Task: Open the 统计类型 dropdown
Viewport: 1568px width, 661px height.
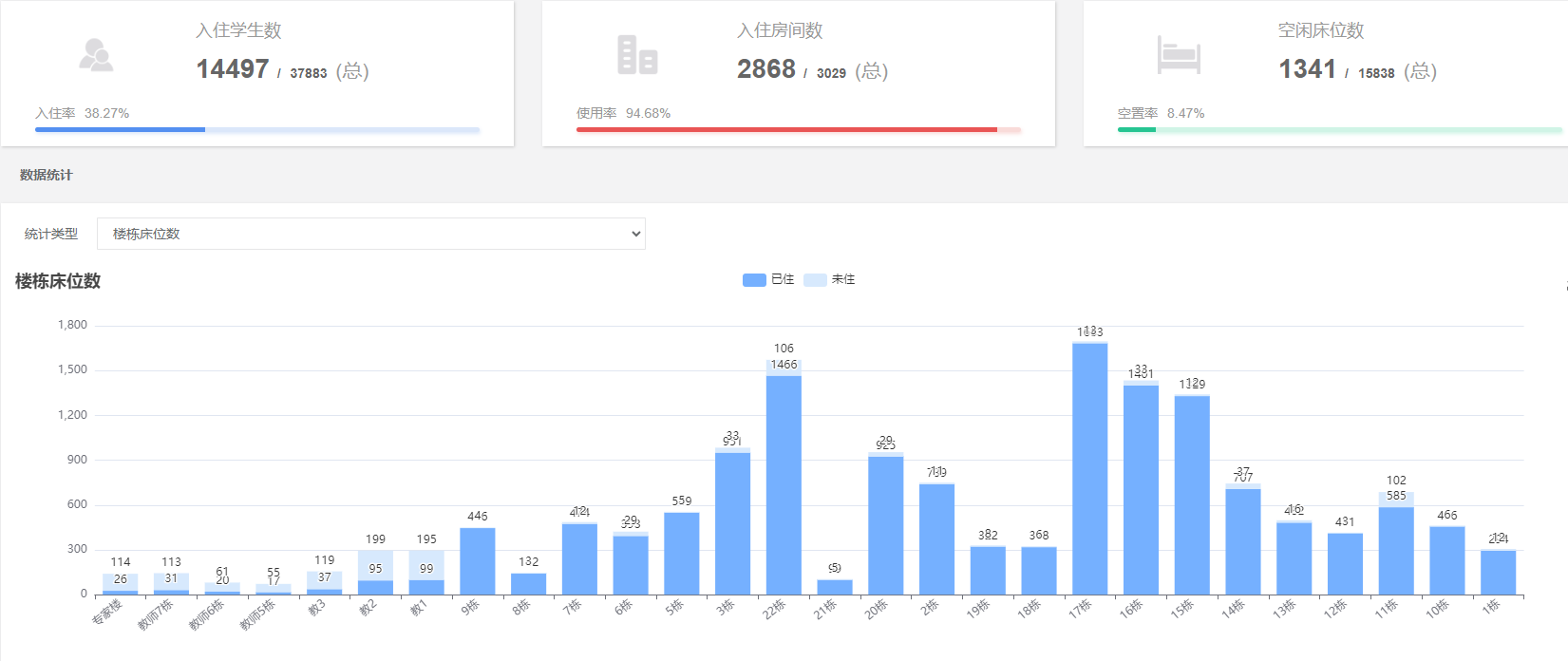Action: point(370,234)
